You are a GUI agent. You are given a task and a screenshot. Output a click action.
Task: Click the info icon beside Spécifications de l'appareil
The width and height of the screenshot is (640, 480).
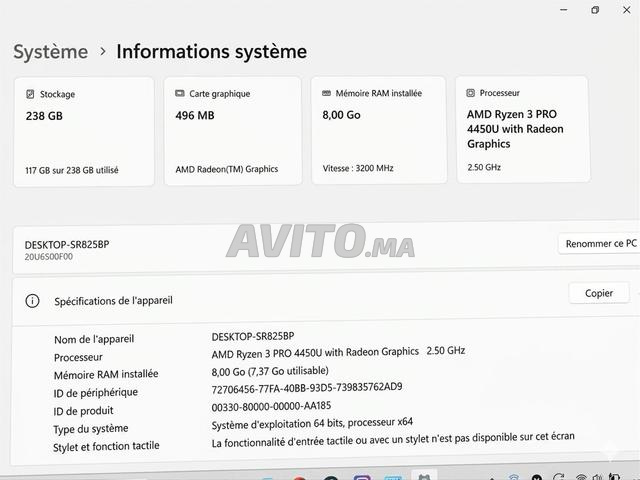coord(32,301)
